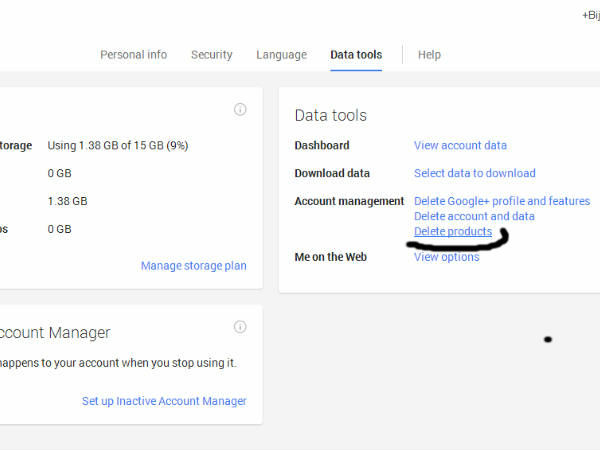Click the storage usage text showing 9%
The image size is (600, 450).
(118, 145)
